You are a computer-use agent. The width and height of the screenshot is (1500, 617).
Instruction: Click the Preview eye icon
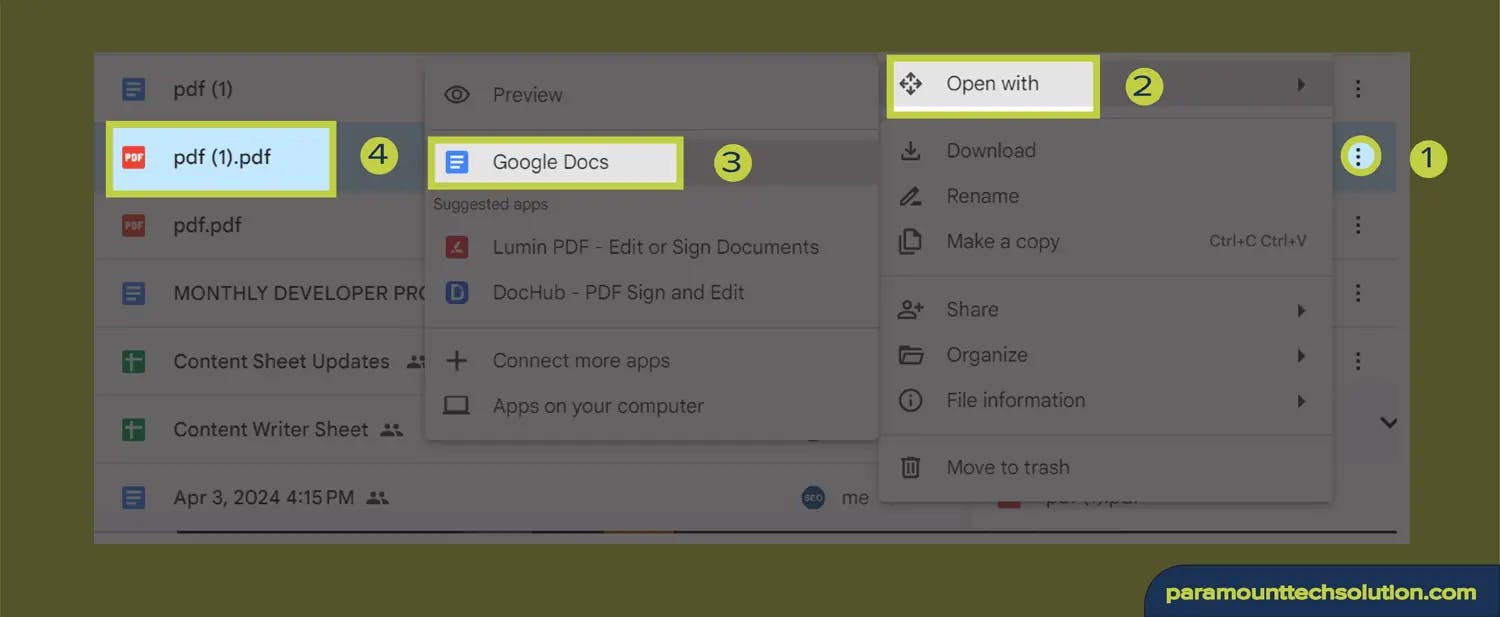point(457,95)
